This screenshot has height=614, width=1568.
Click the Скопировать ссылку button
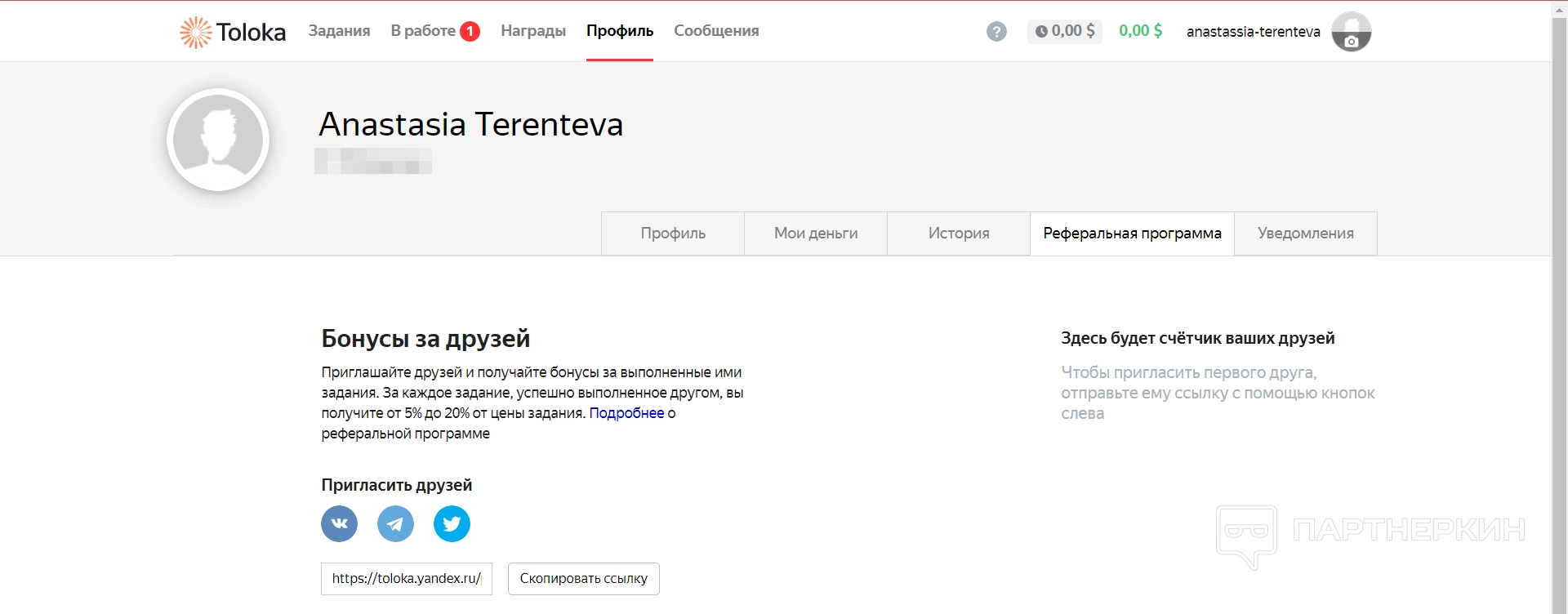coord(583,579)
